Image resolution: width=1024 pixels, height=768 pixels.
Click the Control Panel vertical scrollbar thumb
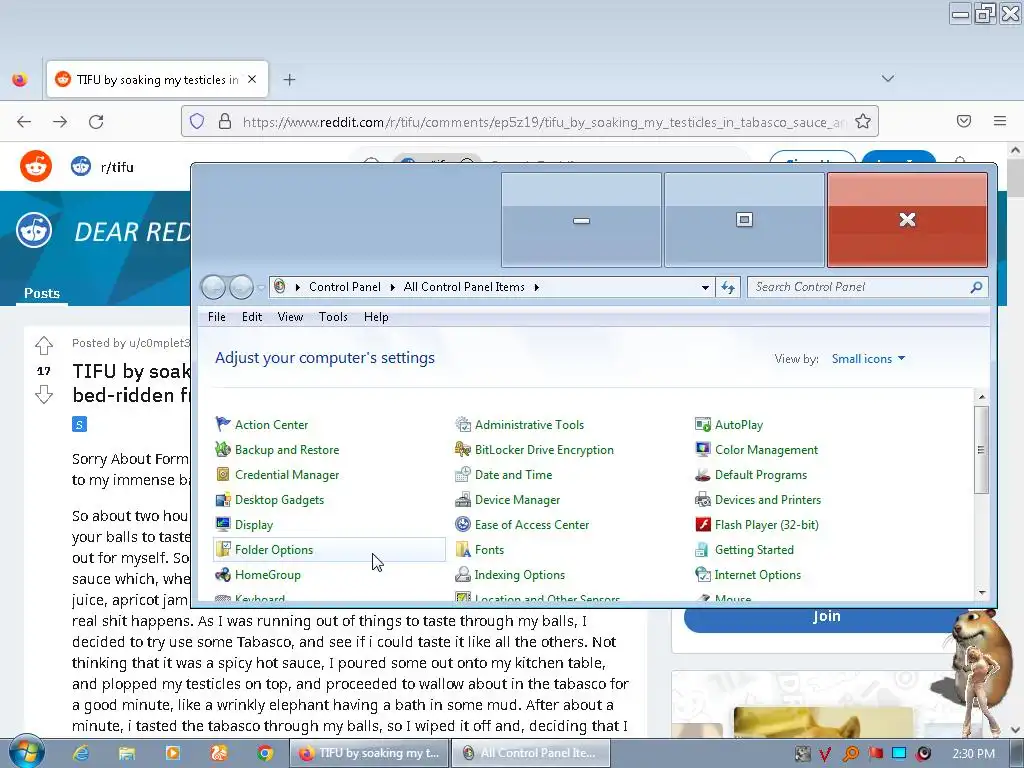click(981, 449)
